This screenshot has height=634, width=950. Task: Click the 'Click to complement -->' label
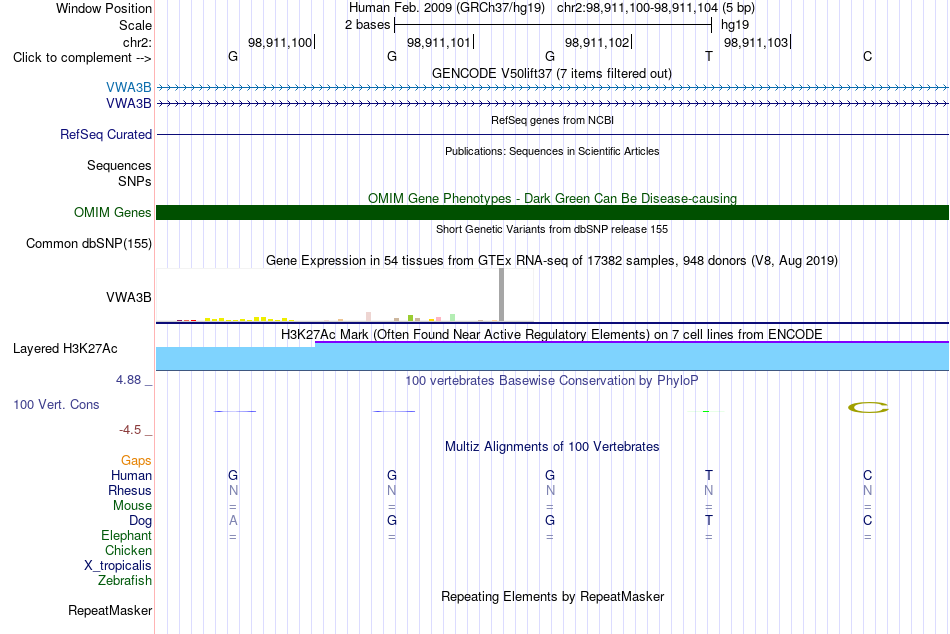coord(82,58)
